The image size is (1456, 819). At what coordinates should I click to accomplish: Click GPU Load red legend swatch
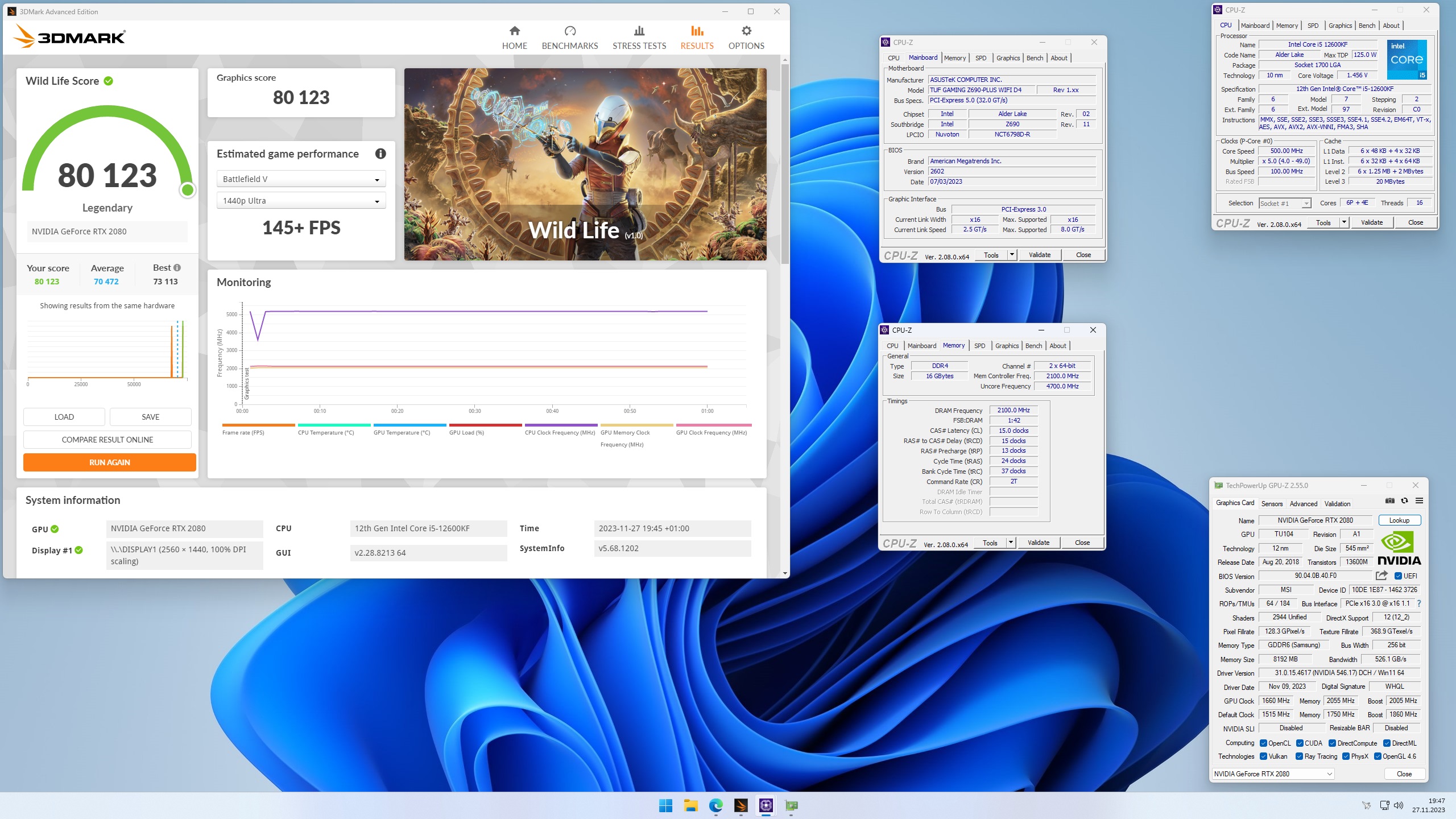[485, 425]
